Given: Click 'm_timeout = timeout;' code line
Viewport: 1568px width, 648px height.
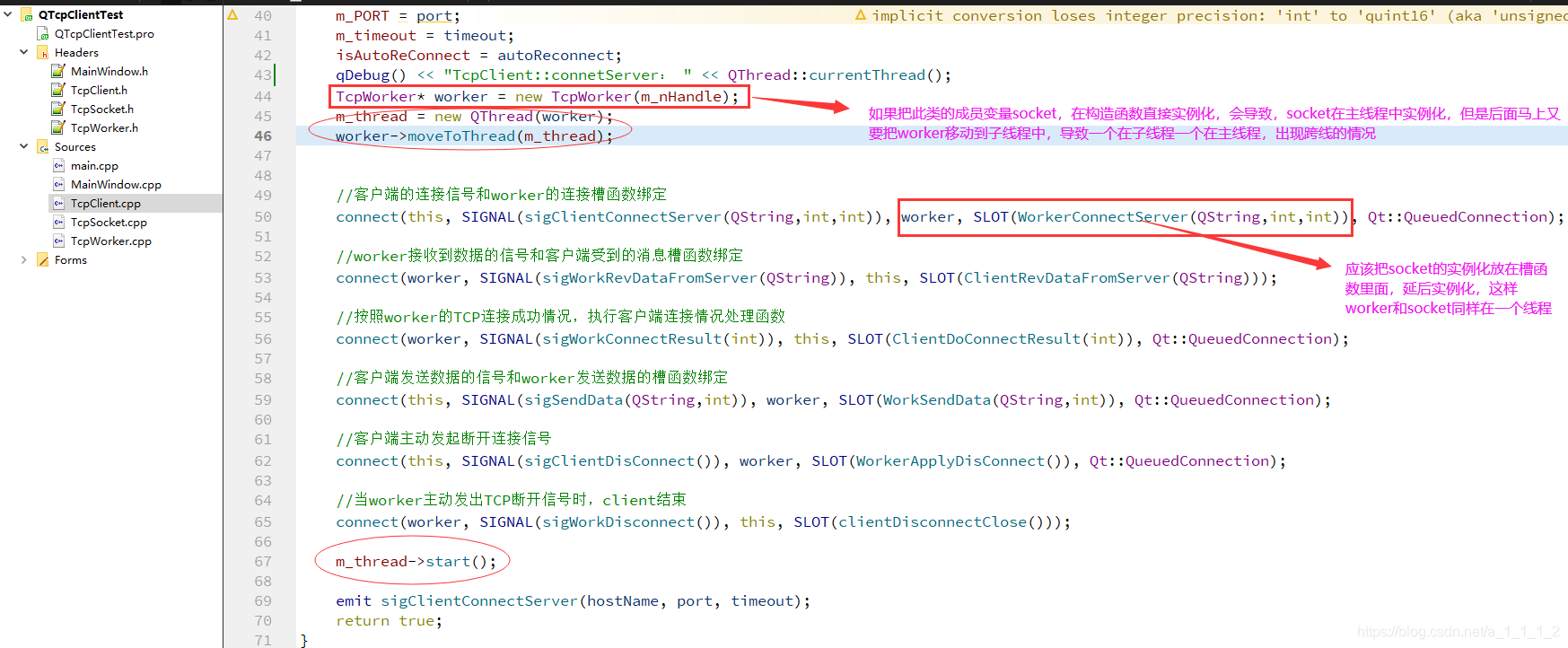Looking at the screenshot, I should click(x=425, y=35).
